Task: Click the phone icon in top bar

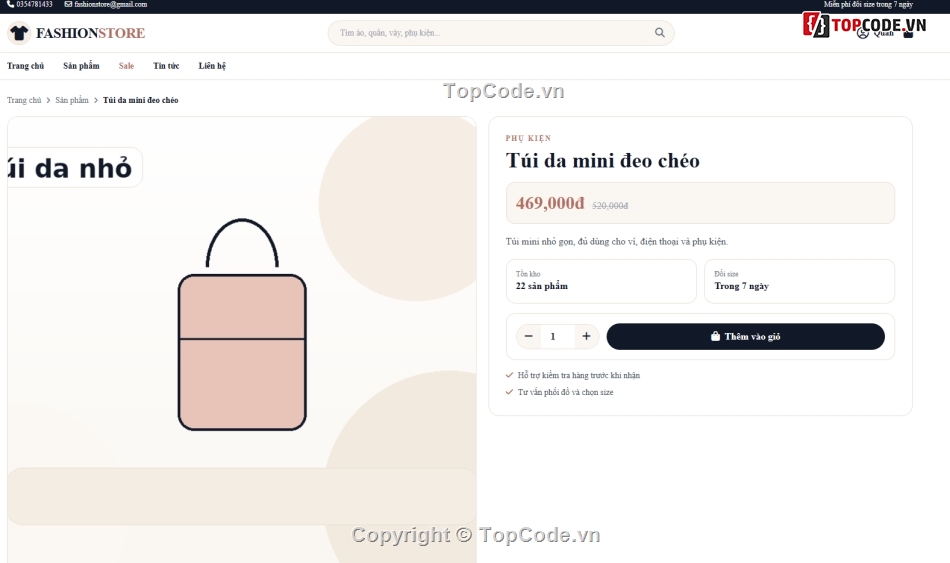Action: (10, 4)
